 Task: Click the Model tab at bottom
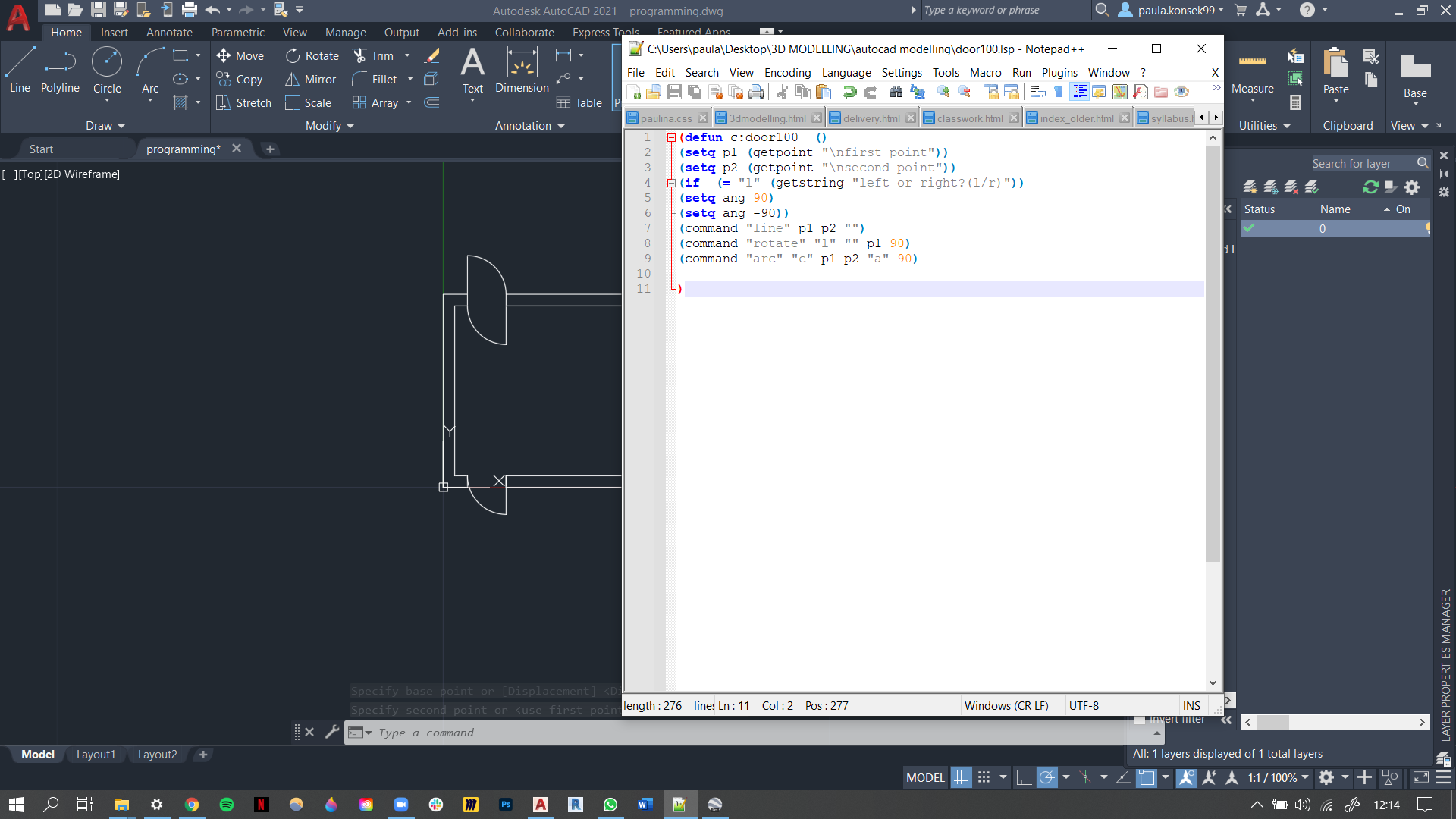(37, 753)
